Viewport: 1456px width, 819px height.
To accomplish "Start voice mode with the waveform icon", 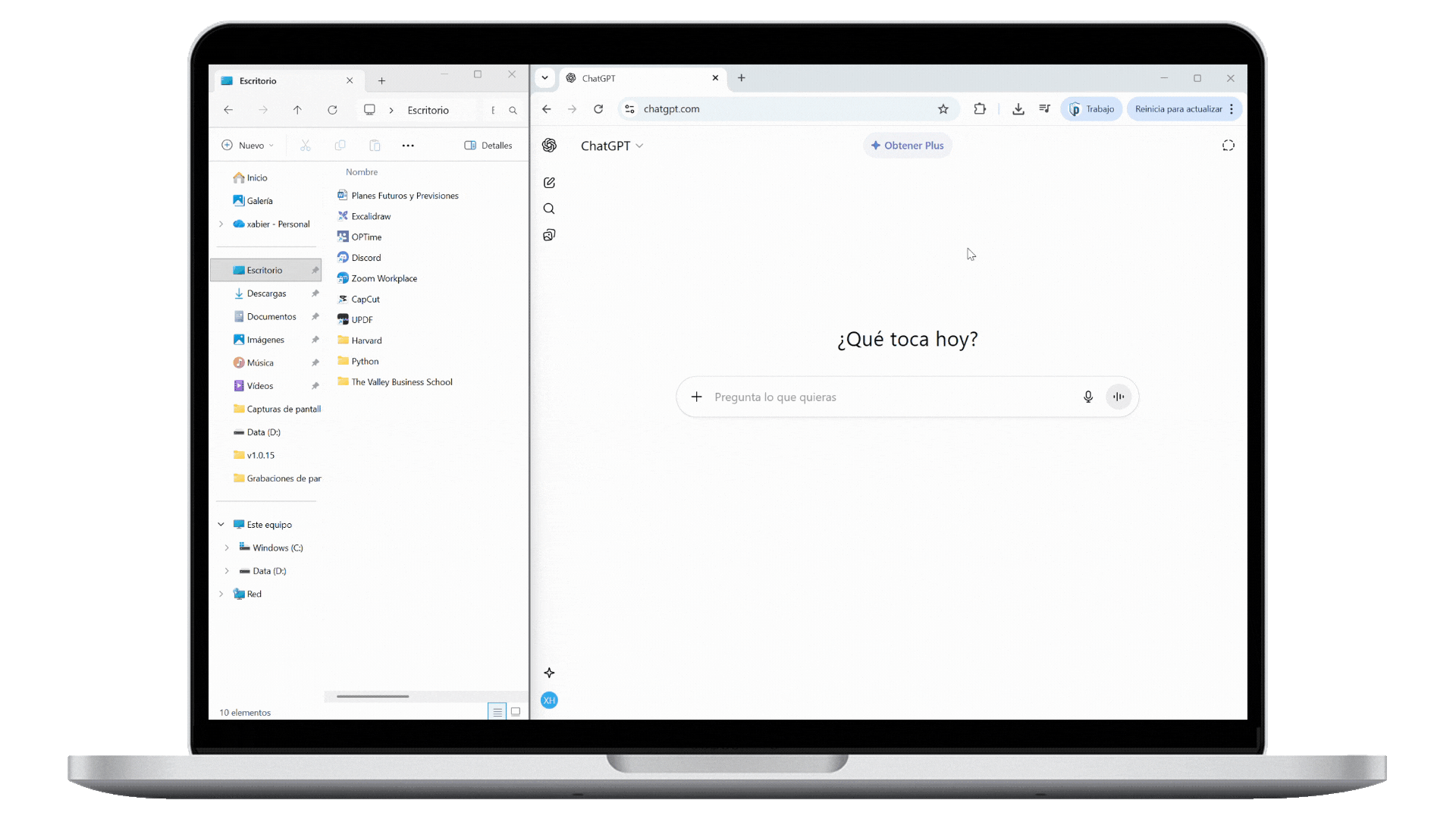I will click(1119, 397).
